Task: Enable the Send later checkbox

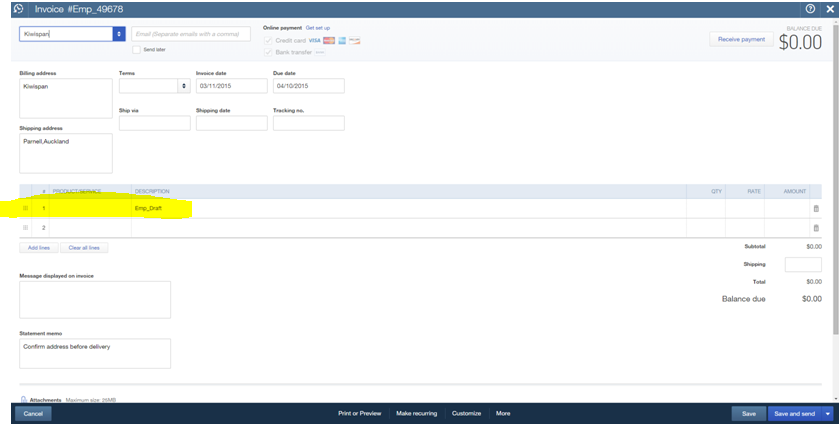Action: tap(137, 49)
